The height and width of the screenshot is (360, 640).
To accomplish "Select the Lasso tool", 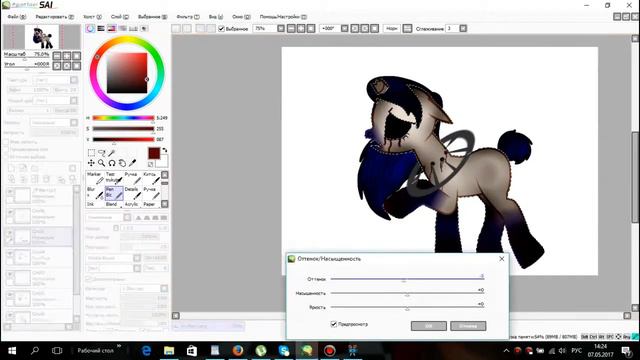I will 102,153.
